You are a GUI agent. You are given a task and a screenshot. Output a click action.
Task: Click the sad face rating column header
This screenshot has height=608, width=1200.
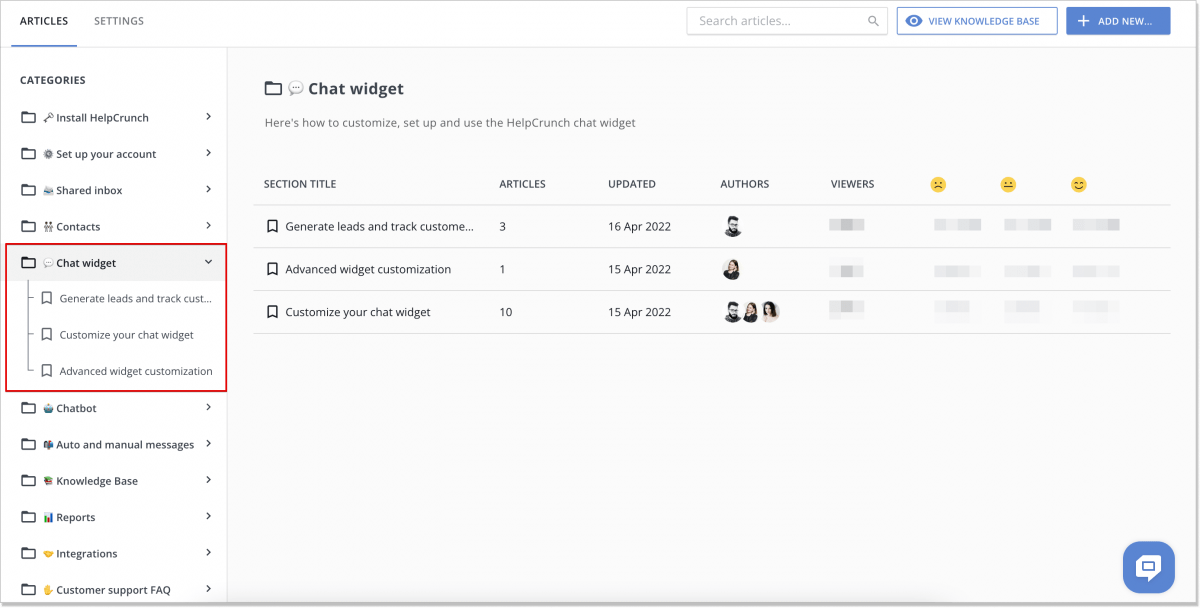tap(937, 184)
